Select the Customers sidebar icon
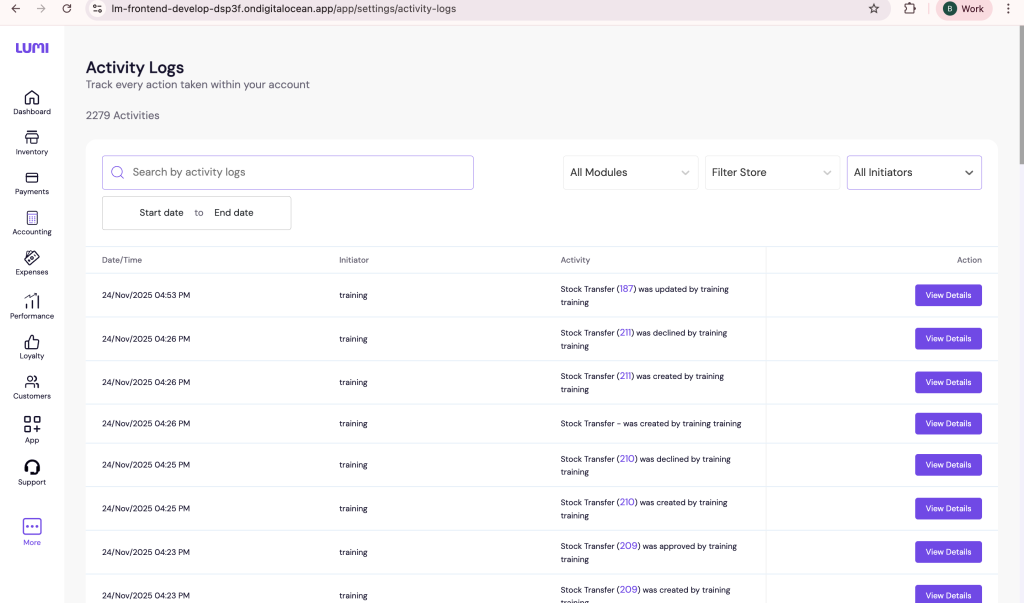 coord(31,389)
